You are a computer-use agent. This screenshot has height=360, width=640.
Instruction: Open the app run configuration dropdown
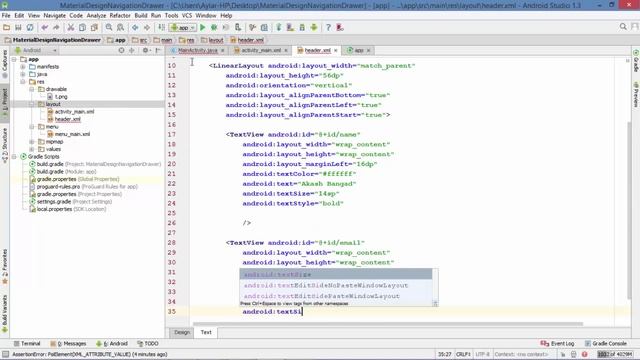coord(183,27)
